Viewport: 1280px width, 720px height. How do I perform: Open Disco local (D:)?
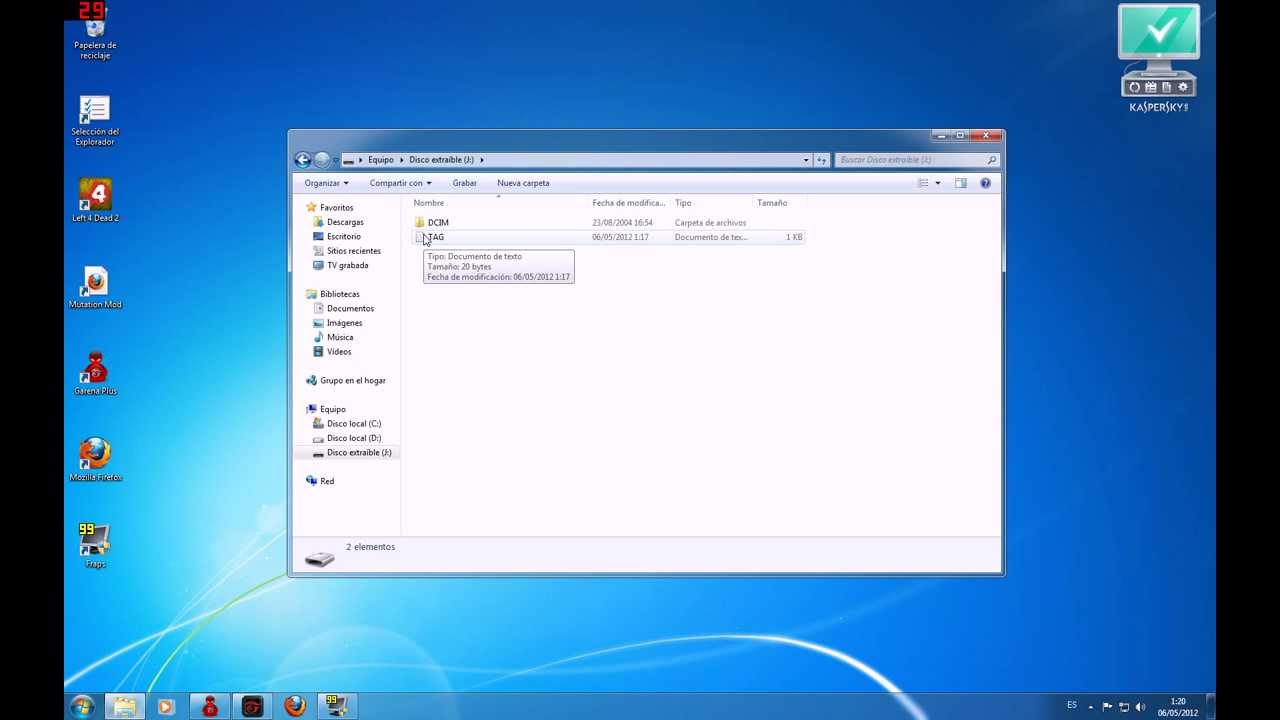tap(353, 438)
